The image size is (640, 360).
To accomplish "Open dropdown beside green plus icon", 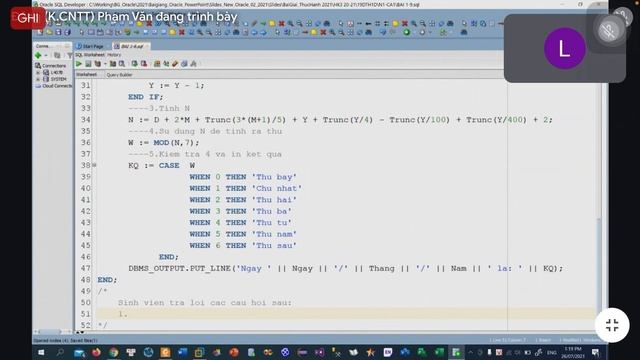I will tap(46, 56).
